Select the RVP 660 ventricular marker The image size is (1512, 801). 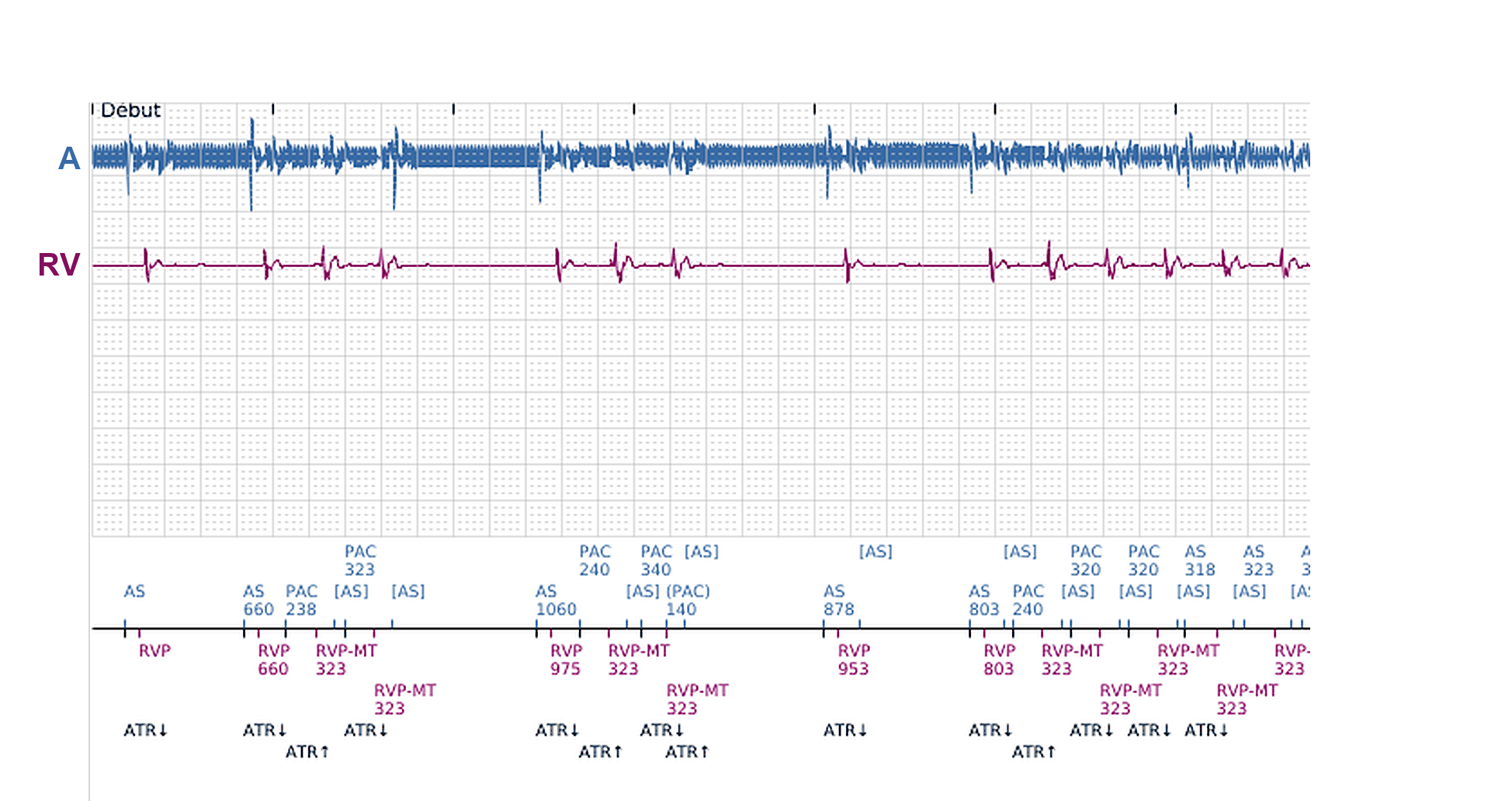[273, 660]
